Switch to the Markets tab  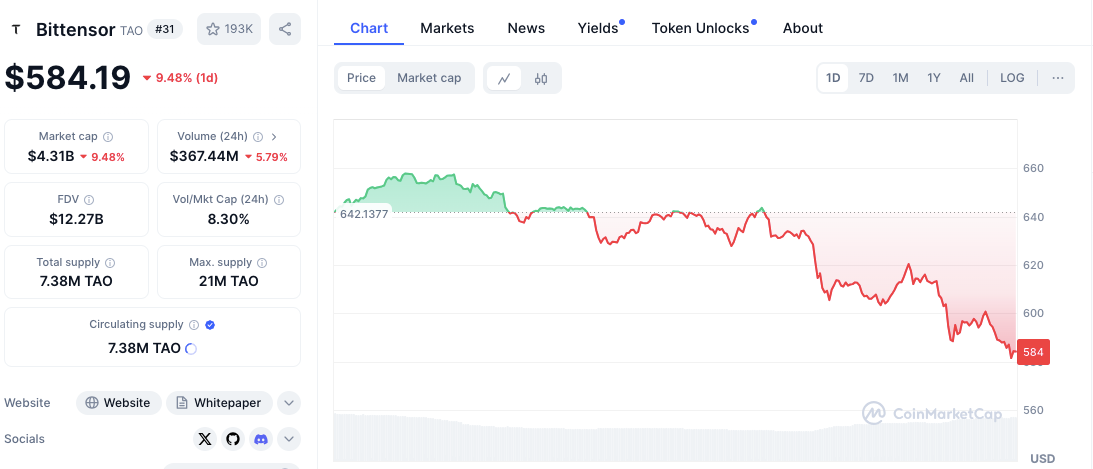click(447, 28)
